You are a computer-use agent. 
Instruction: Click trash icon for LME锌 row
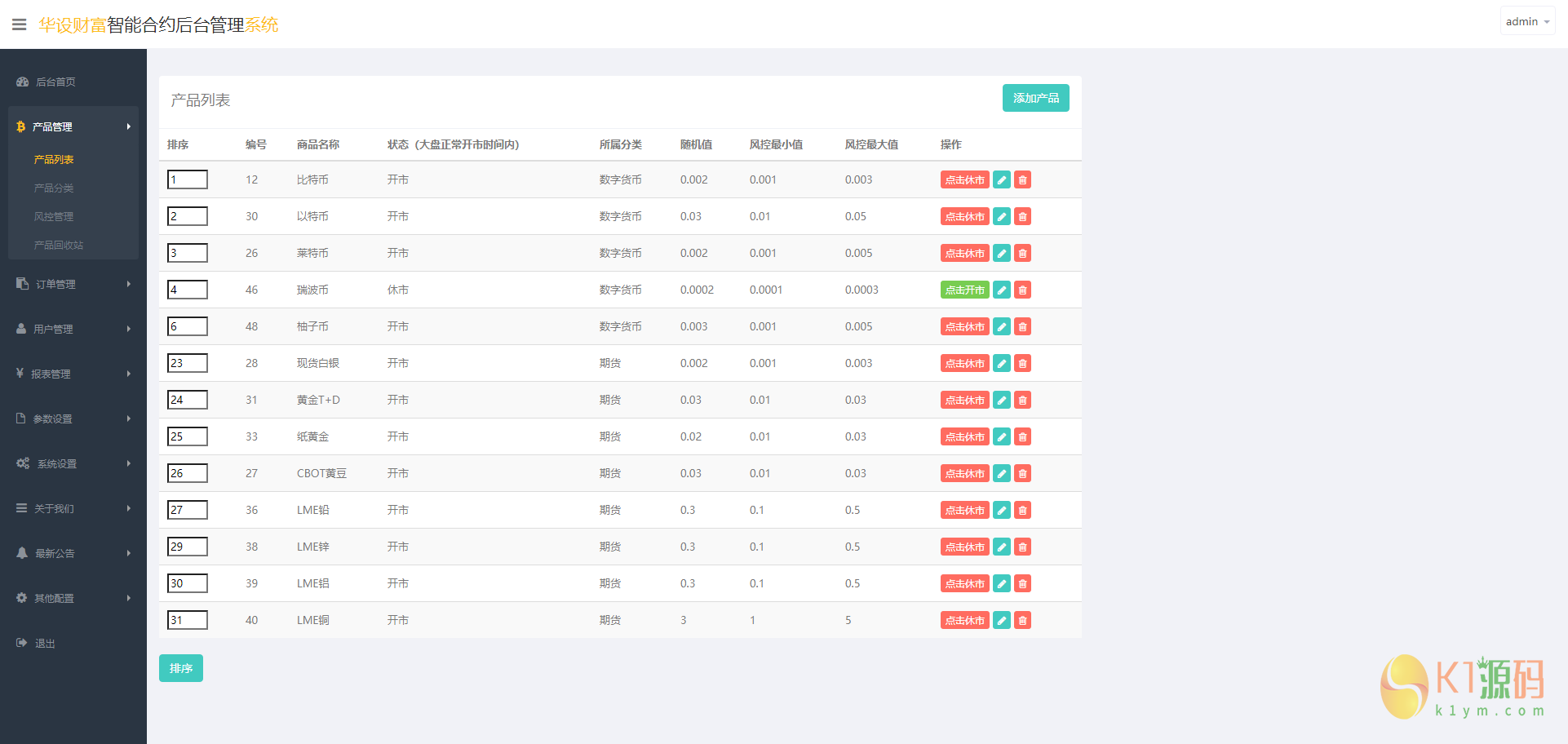tap(1022, 547)
